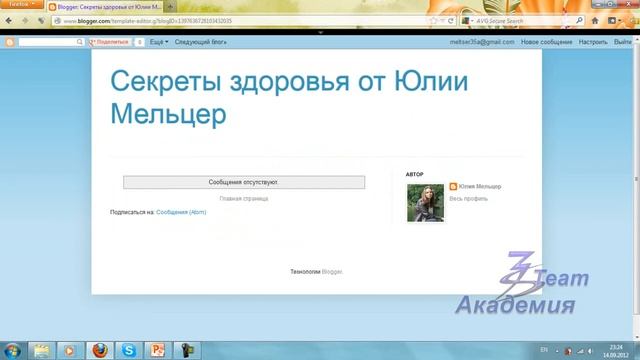Open the Весь профиль link

tap(468, 199)
